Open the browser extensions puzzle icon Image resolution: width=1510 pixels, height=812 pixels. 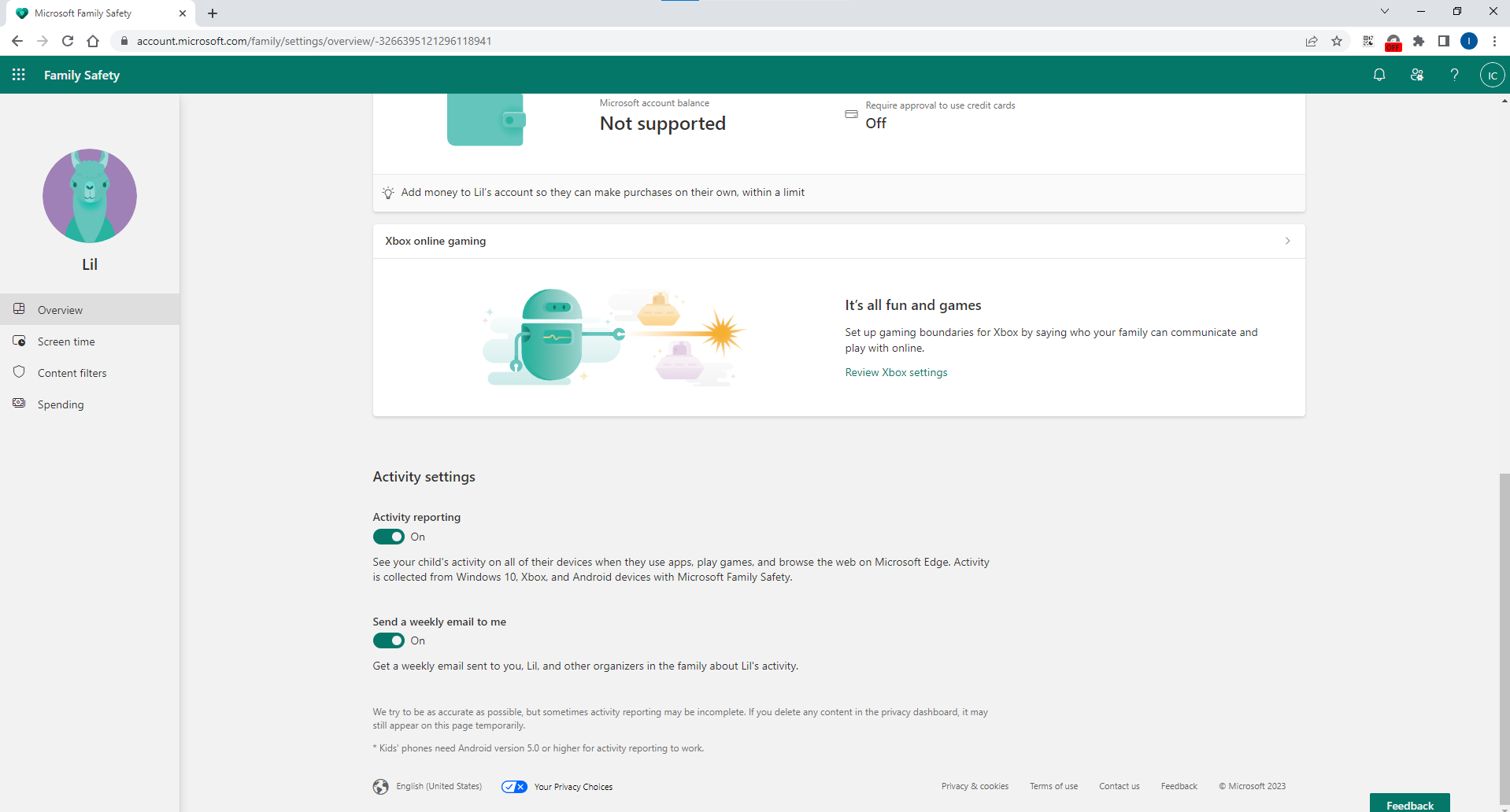pyautogui.click(x=1419, y=41)
